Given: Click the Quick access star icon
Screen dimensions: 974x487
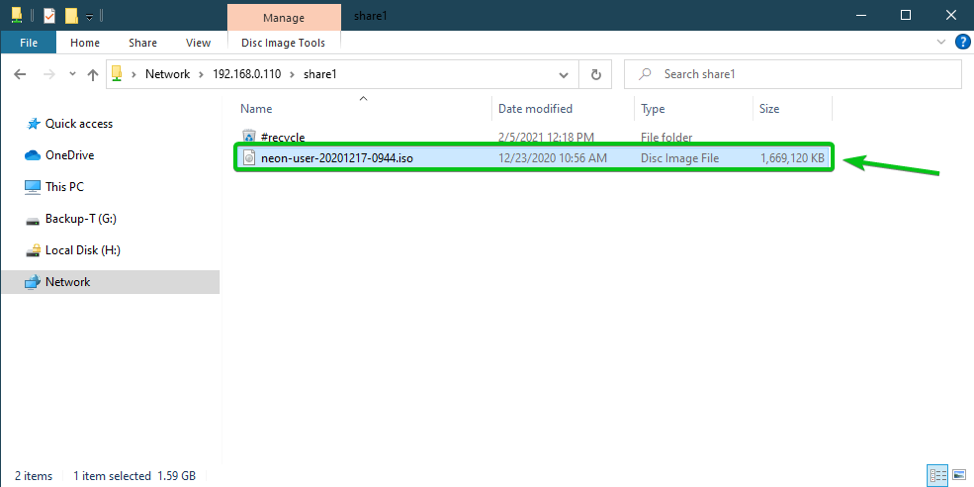Looking at the screenshot, I should (x=33, y=124).
